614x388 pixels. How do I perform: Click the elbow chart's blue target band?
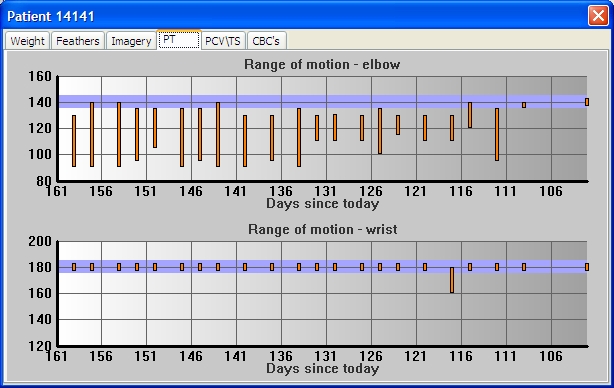click(323, 101)
